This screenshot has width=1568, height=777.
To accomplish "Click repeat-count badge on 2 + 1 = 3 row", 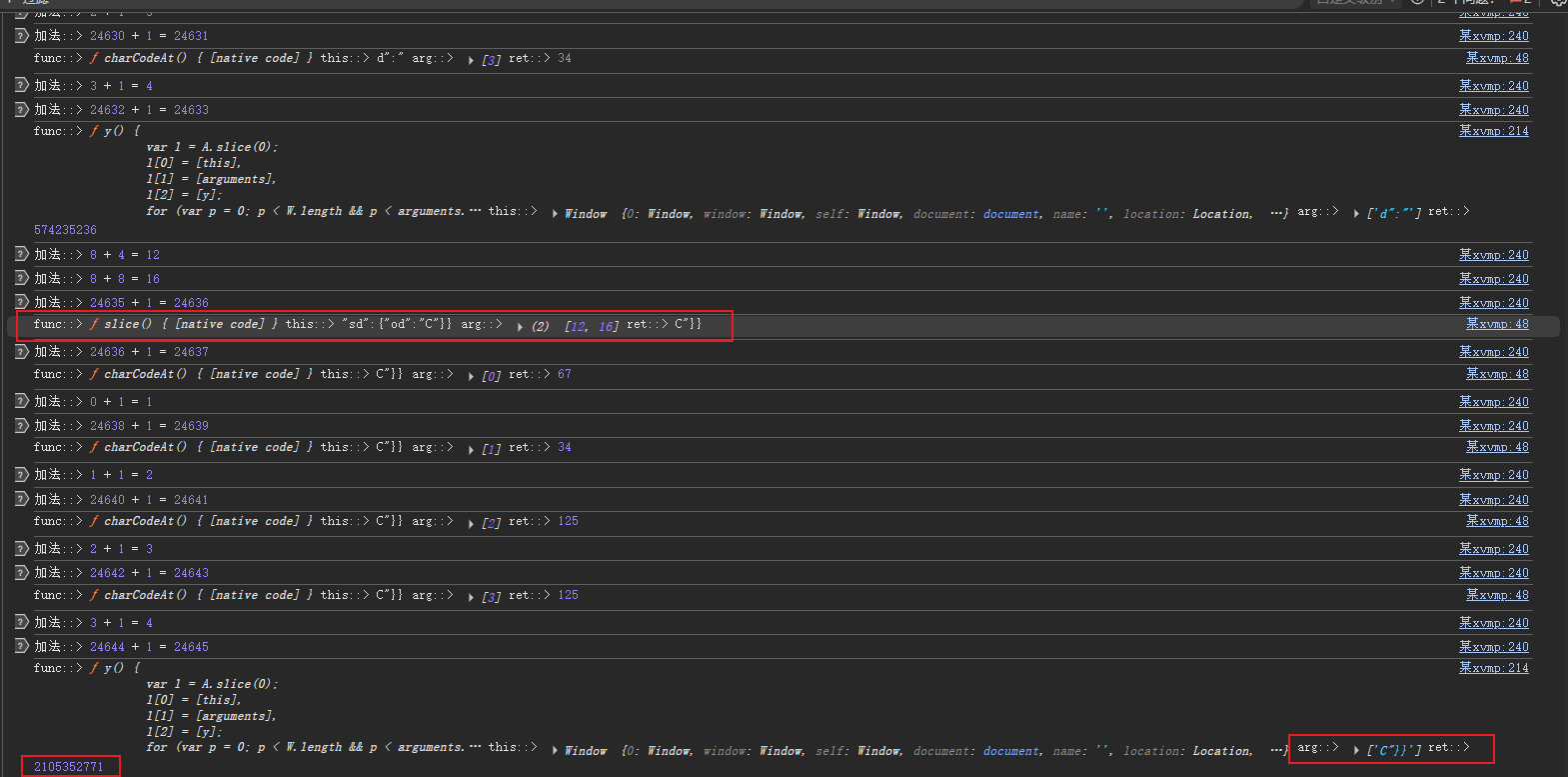I will tap(21, 549).
